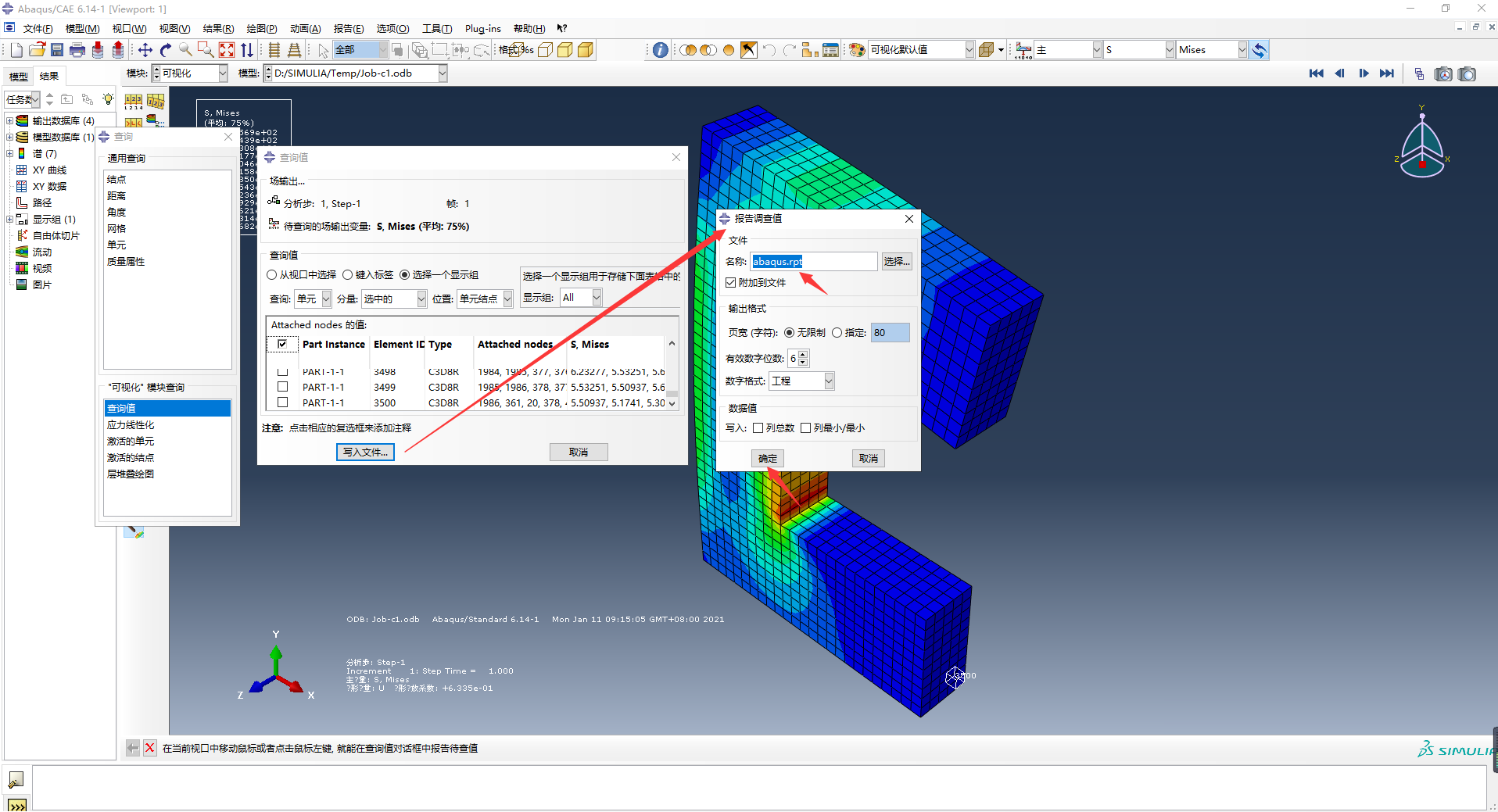Click '取消' in the query value dialog
Image resolution: width=1498 pixels, height=812 pixels.
tap(579, 453)
